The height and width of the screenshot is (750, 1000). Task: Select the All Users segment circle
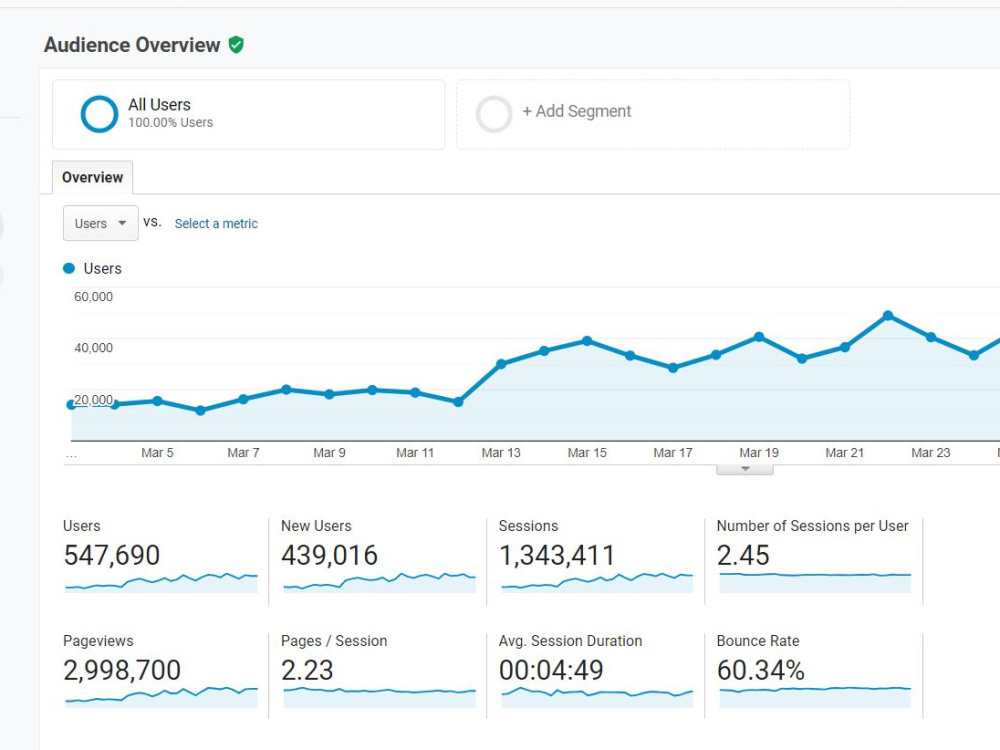coord(99,114)
